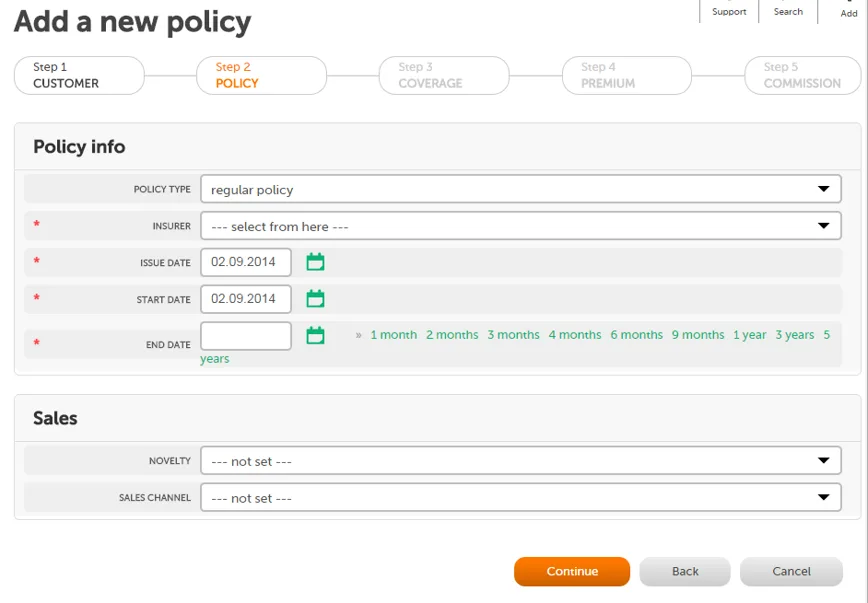Open the End Date calendar picker
868x603 pixels.
[x=315, y=336]
